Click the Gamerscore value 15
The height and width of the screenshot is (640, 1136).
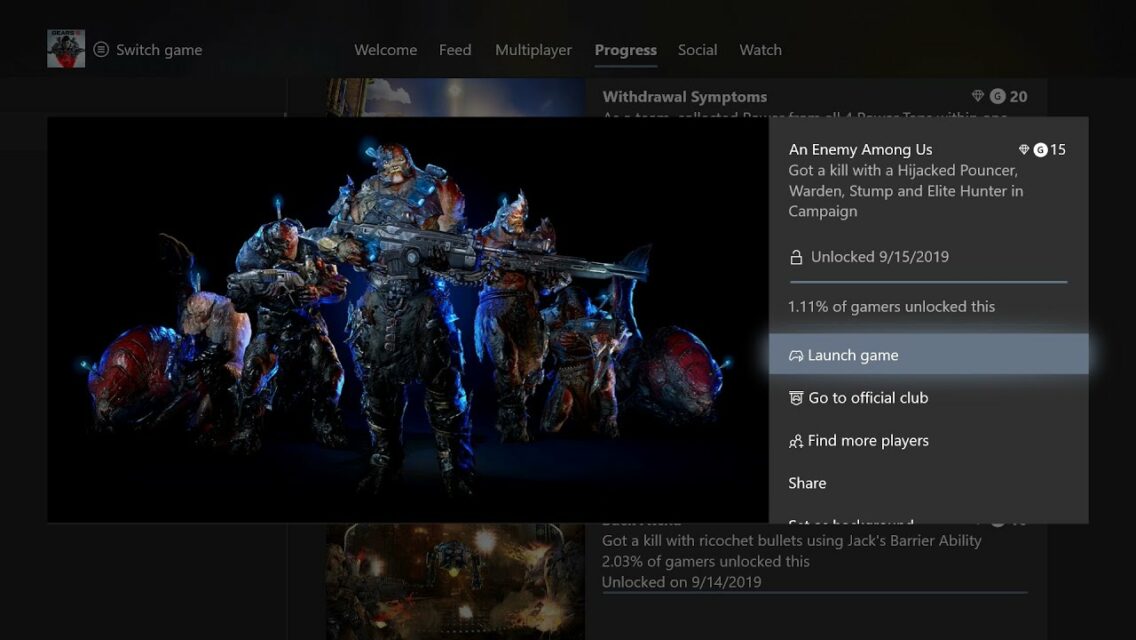pos(1058,150)
